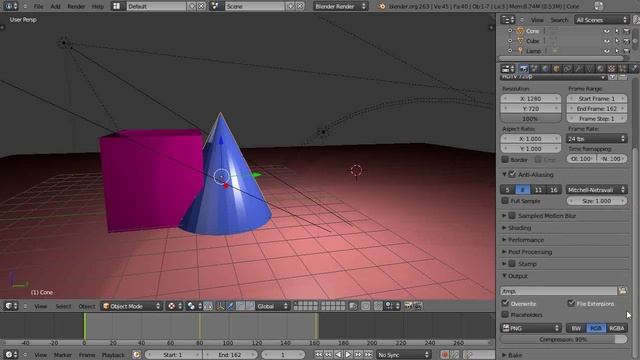
Task: Open the Particles properties tab icon
Action: point(622,69)
